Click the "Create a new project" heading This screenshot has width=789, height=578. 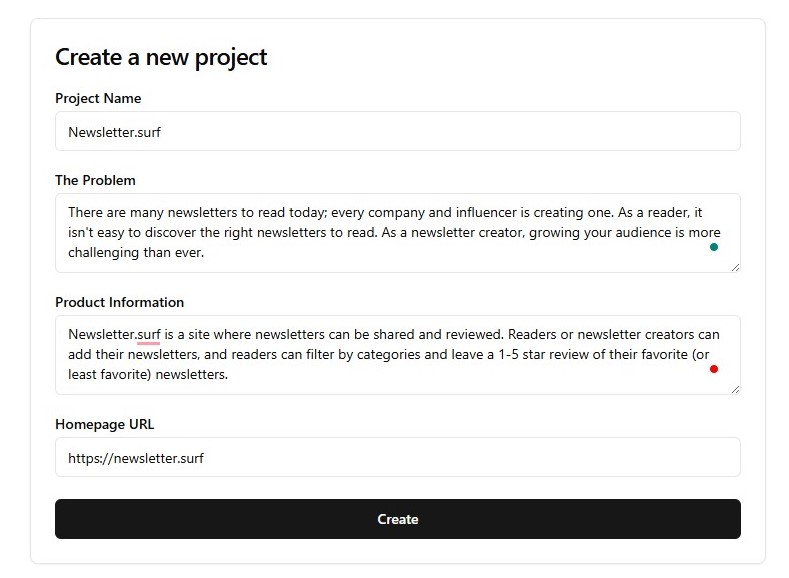point(161,57)
